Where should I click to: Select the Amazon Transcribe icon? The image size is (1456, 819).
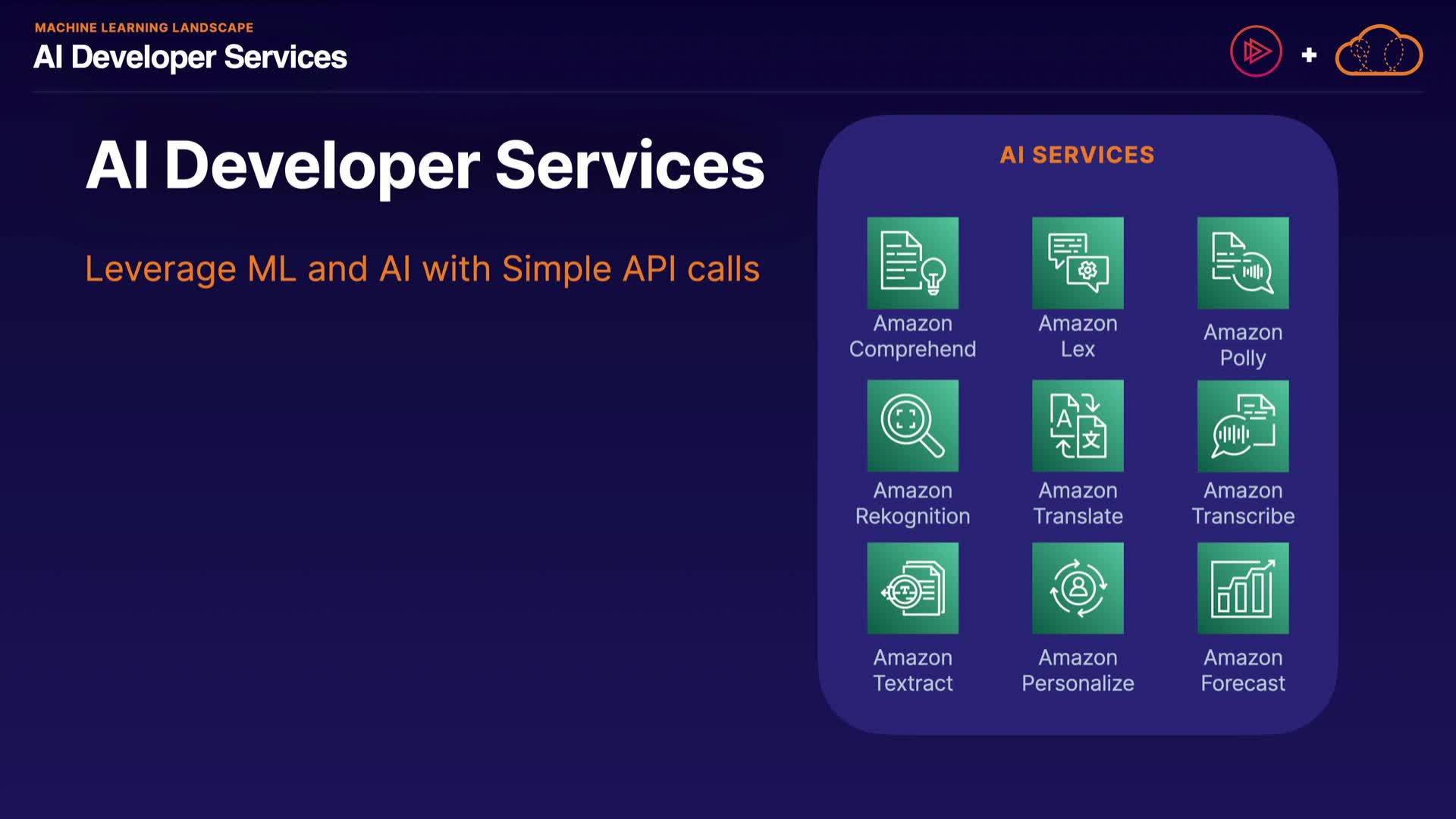(1242, 425)
